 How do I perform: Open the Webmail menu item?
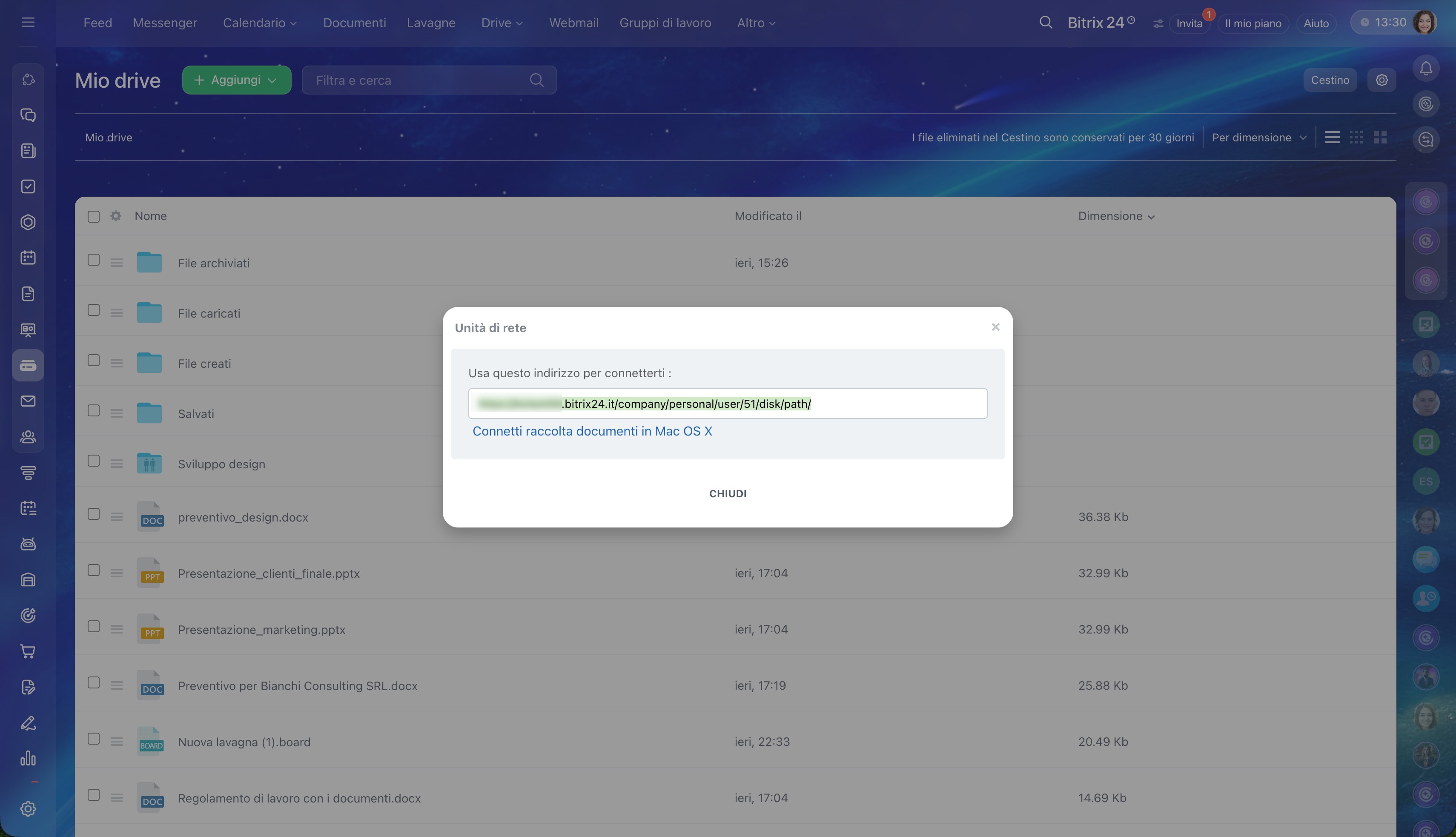tap(573, 23)
